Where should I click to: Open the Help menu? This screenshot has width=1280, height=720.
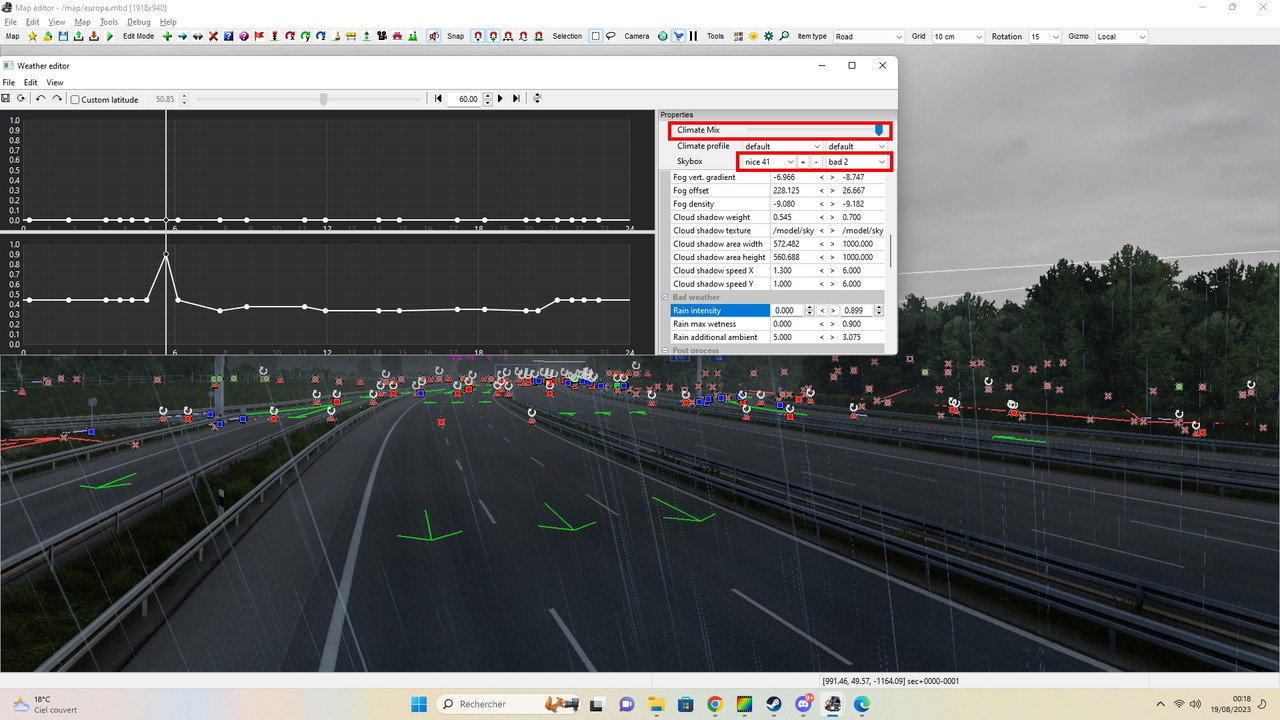click(x=168, y=22)
